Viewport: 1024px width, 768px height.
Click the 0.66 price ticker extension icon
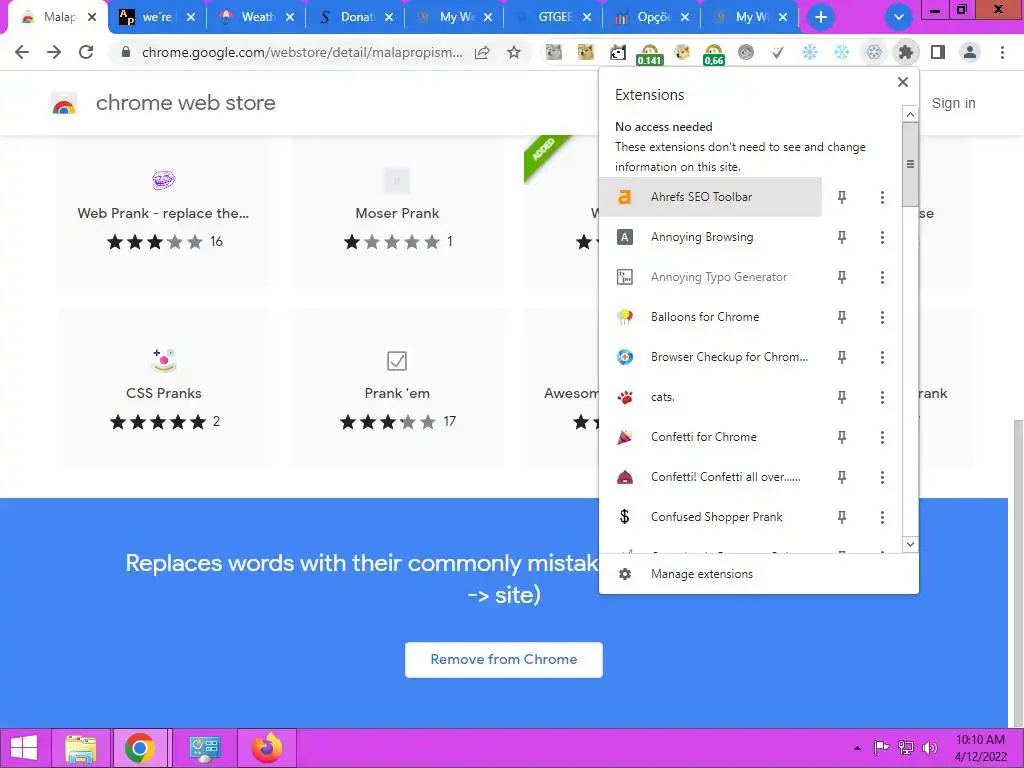coord(714,54)
